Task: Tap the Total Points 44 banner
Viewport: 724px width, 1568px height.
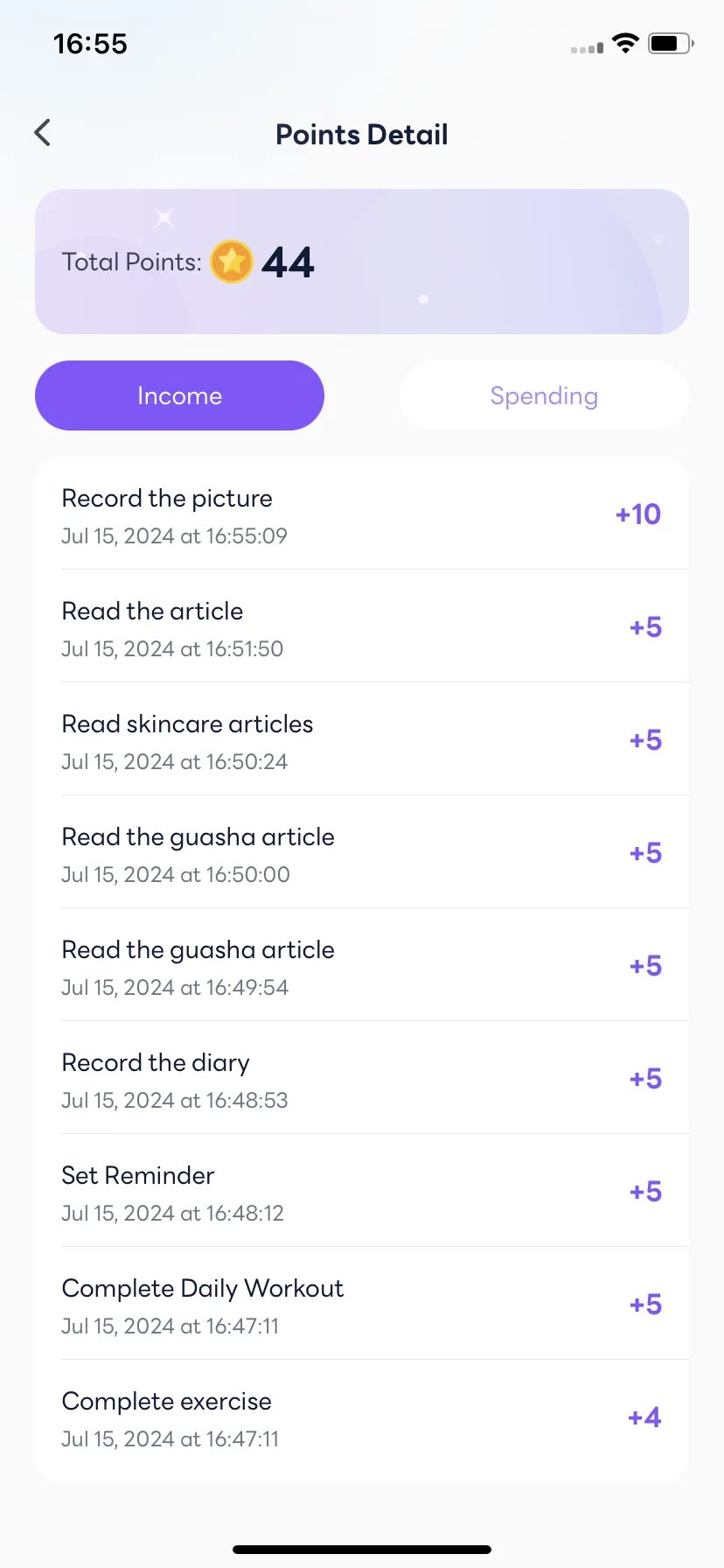Action: (x=362, y=262)
